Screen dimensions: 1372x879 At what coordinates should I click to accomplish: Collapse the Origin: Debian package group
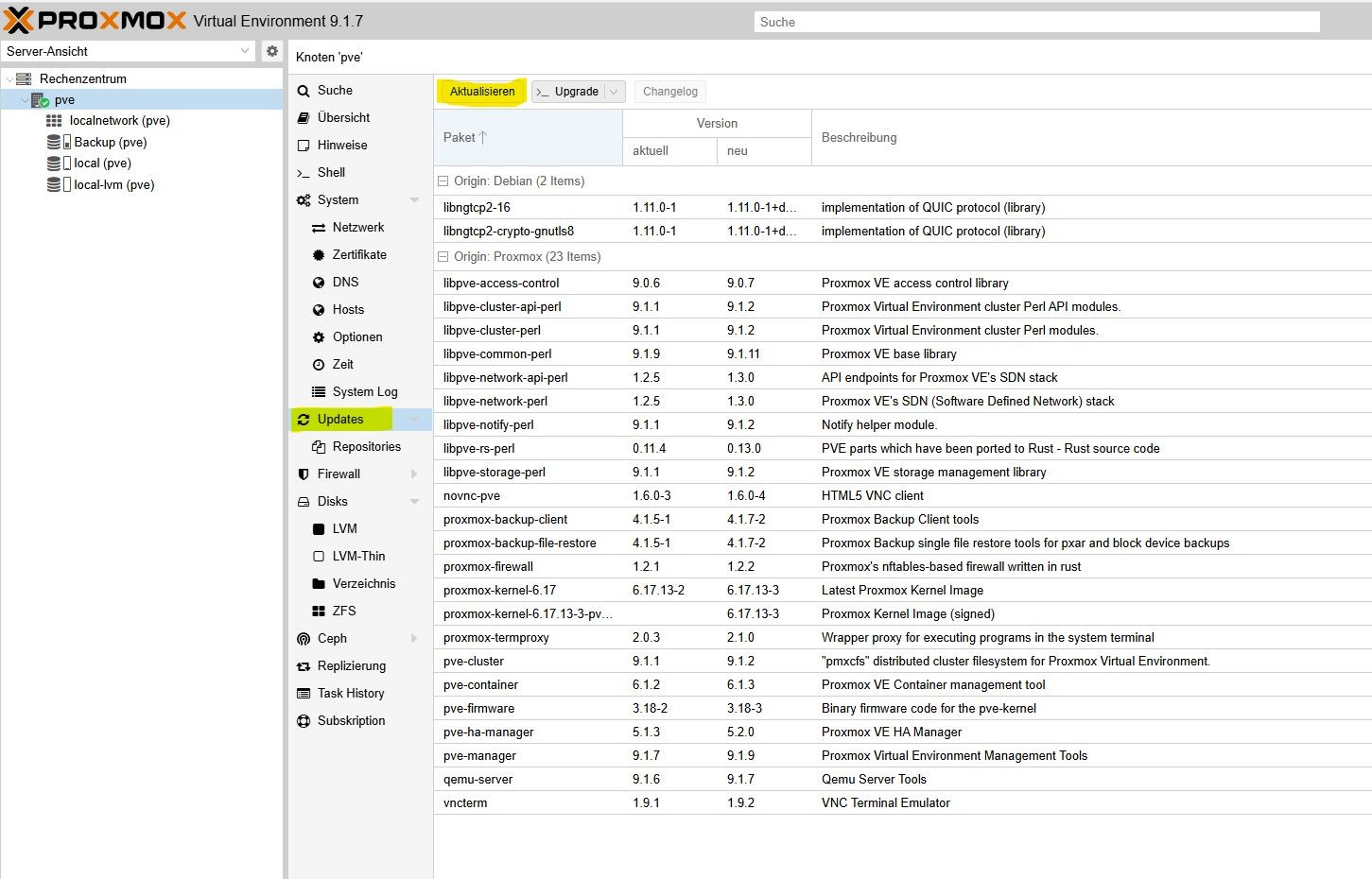pos(443,181)
